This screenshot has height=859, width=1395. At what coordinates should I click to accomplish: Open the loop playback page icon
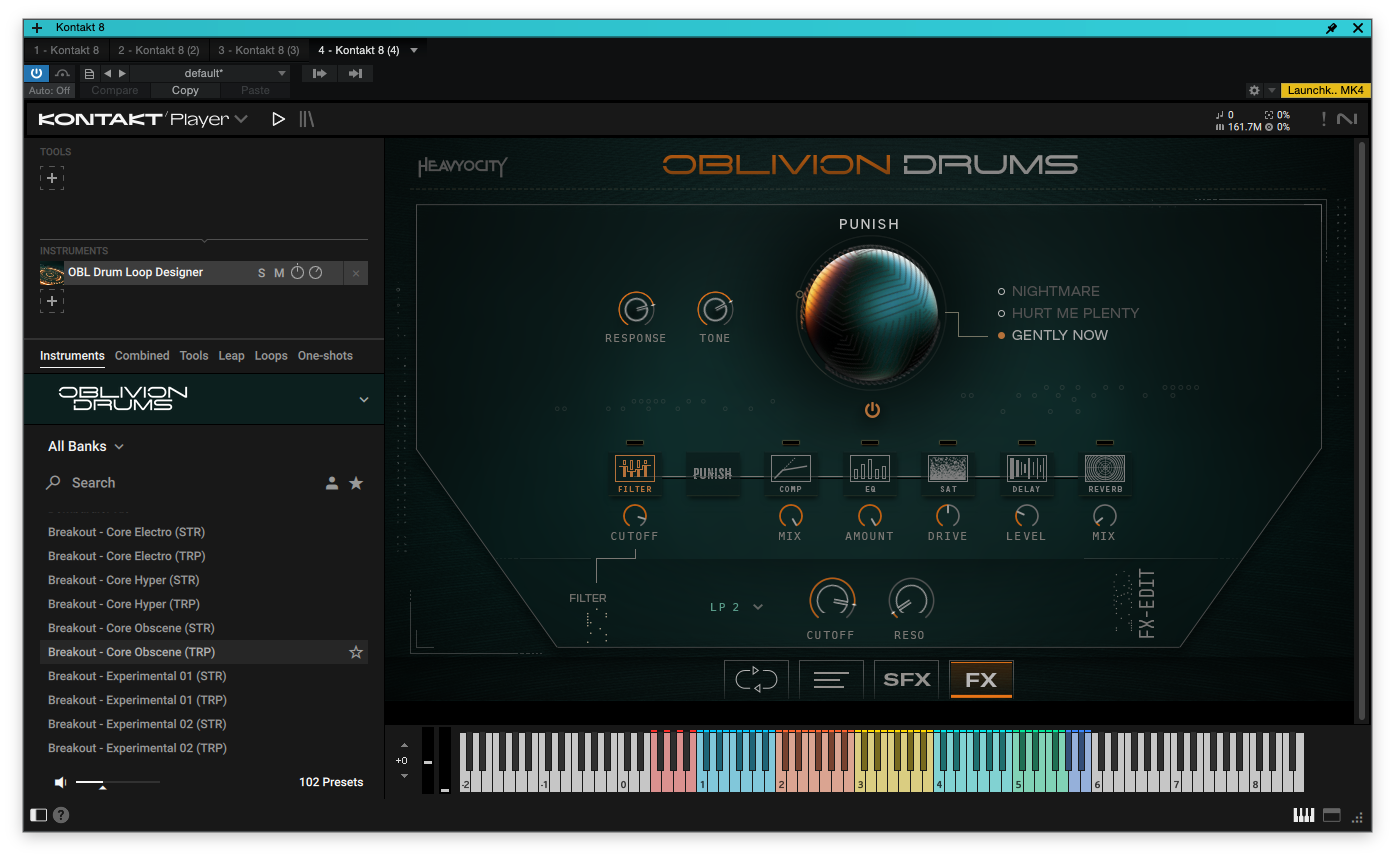point(756,680)
